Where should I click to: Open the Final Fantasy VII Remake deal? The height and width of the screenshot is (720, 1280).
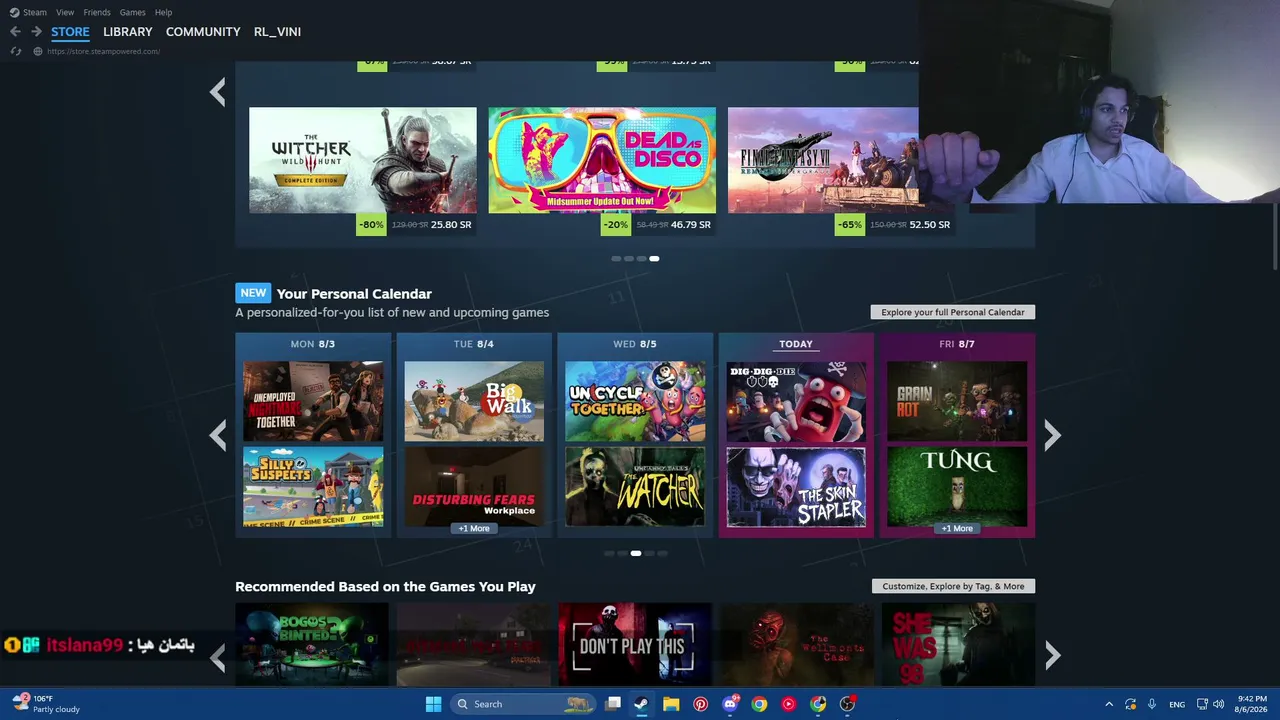823,160
